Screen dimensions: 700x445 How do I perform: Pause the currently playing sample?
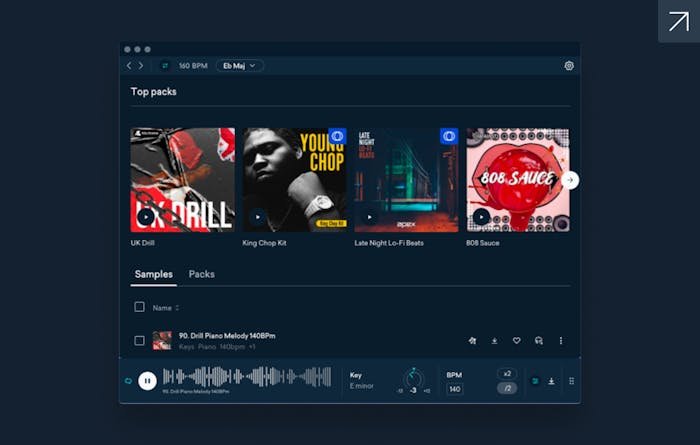coord(147,380)
